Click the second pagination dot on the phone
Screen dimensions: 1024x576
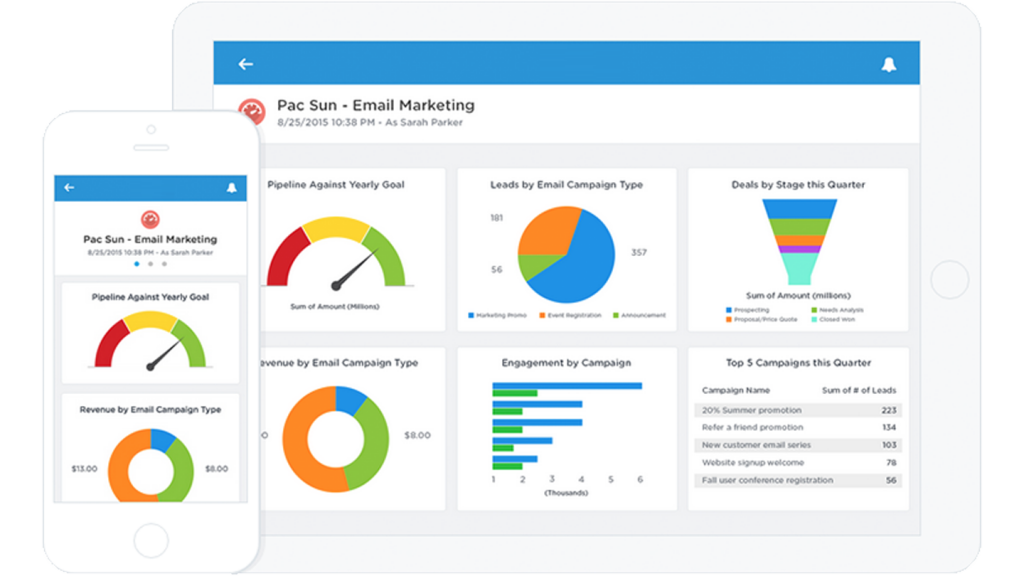click(x=150, y=264)
